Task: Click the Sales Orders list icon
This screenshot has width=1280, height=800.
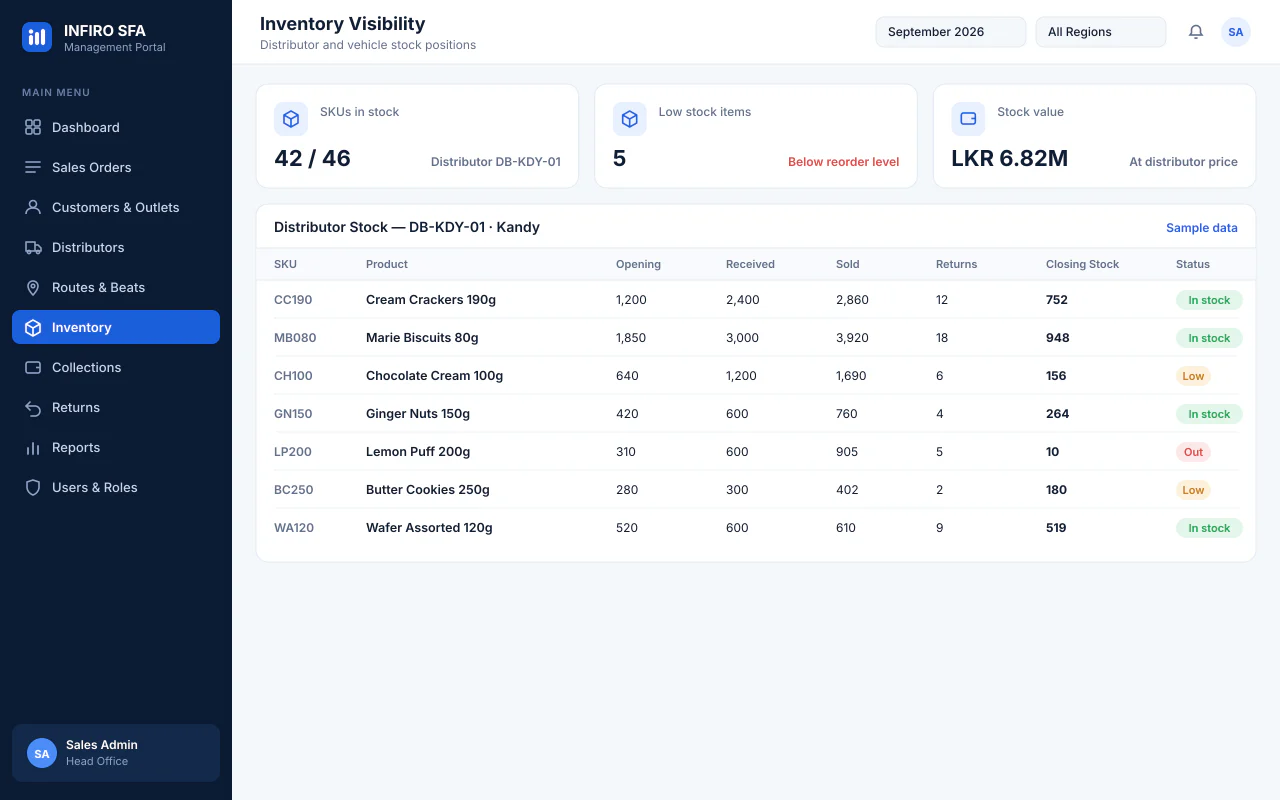Action: tap(33, 167)
